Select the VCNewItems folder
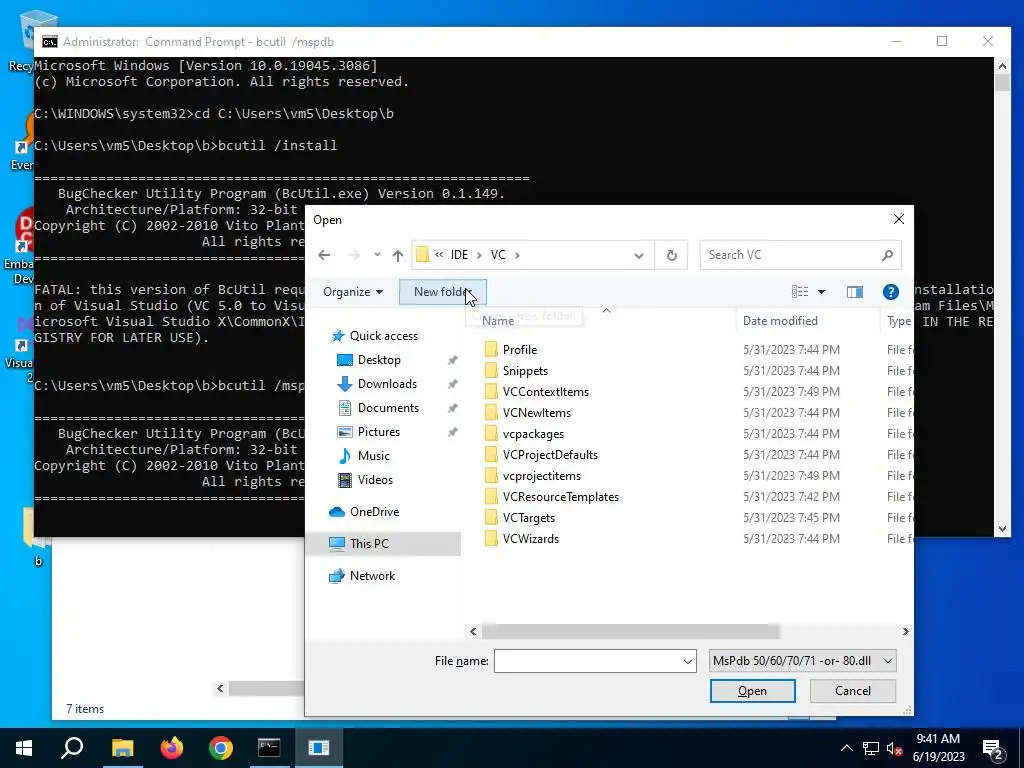The image size is (1024, 768). (536, 413)
